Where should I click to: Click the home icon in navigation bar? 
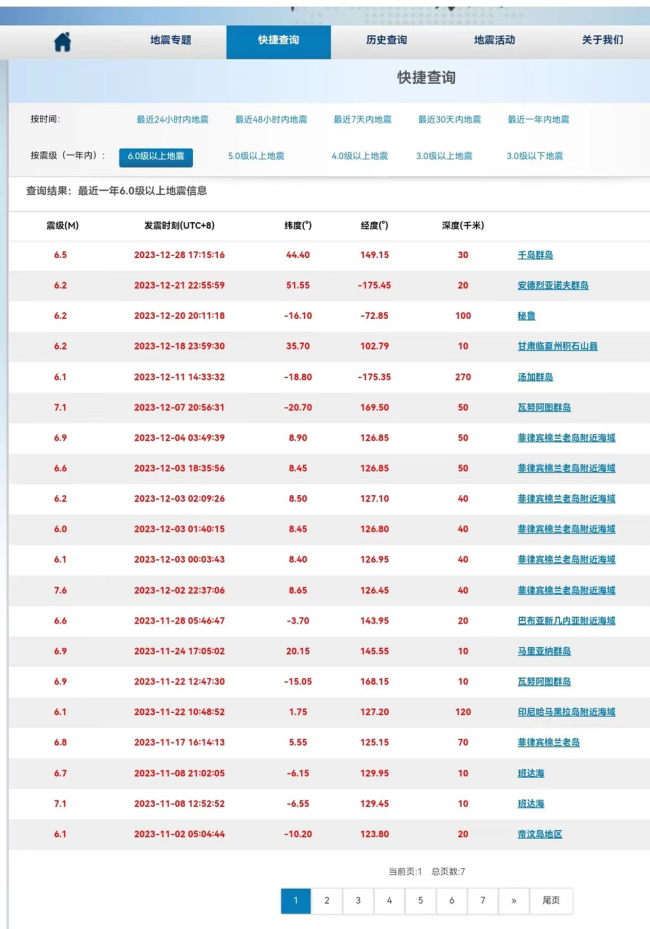[62, 42]
